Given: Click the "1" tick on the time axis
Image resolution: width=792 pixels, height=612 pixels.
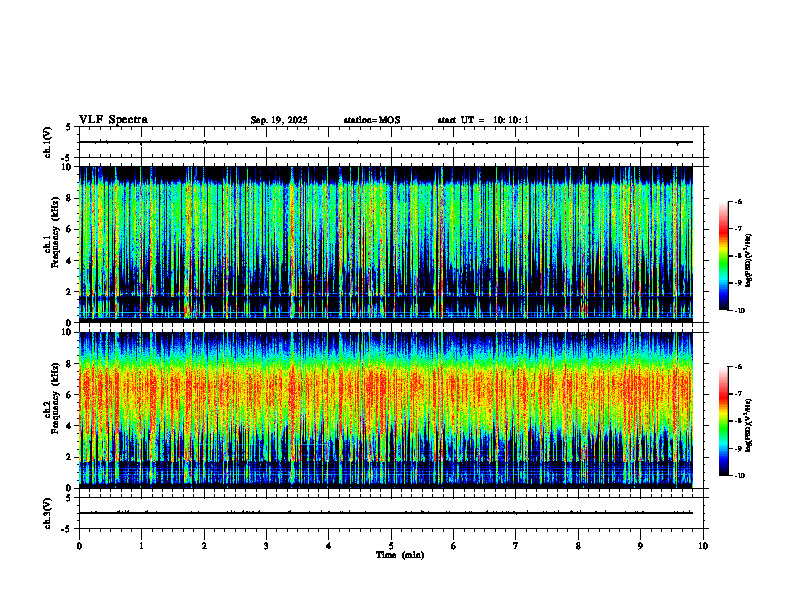Looking at the screenshot, I should [x=141, y=546].
